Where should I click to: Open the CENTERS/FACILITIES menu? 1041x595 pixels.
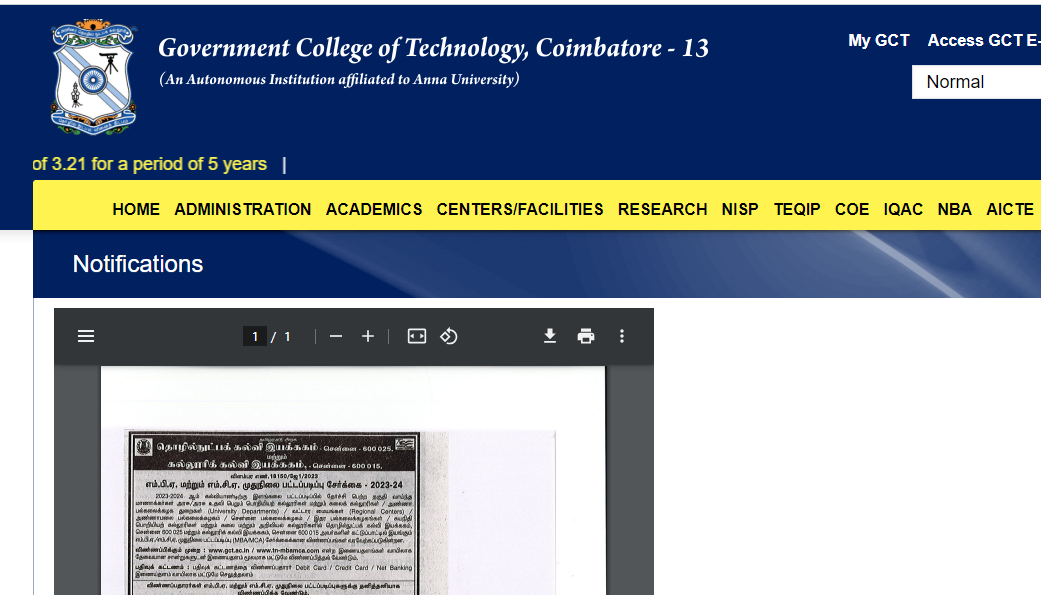point(520,209)
